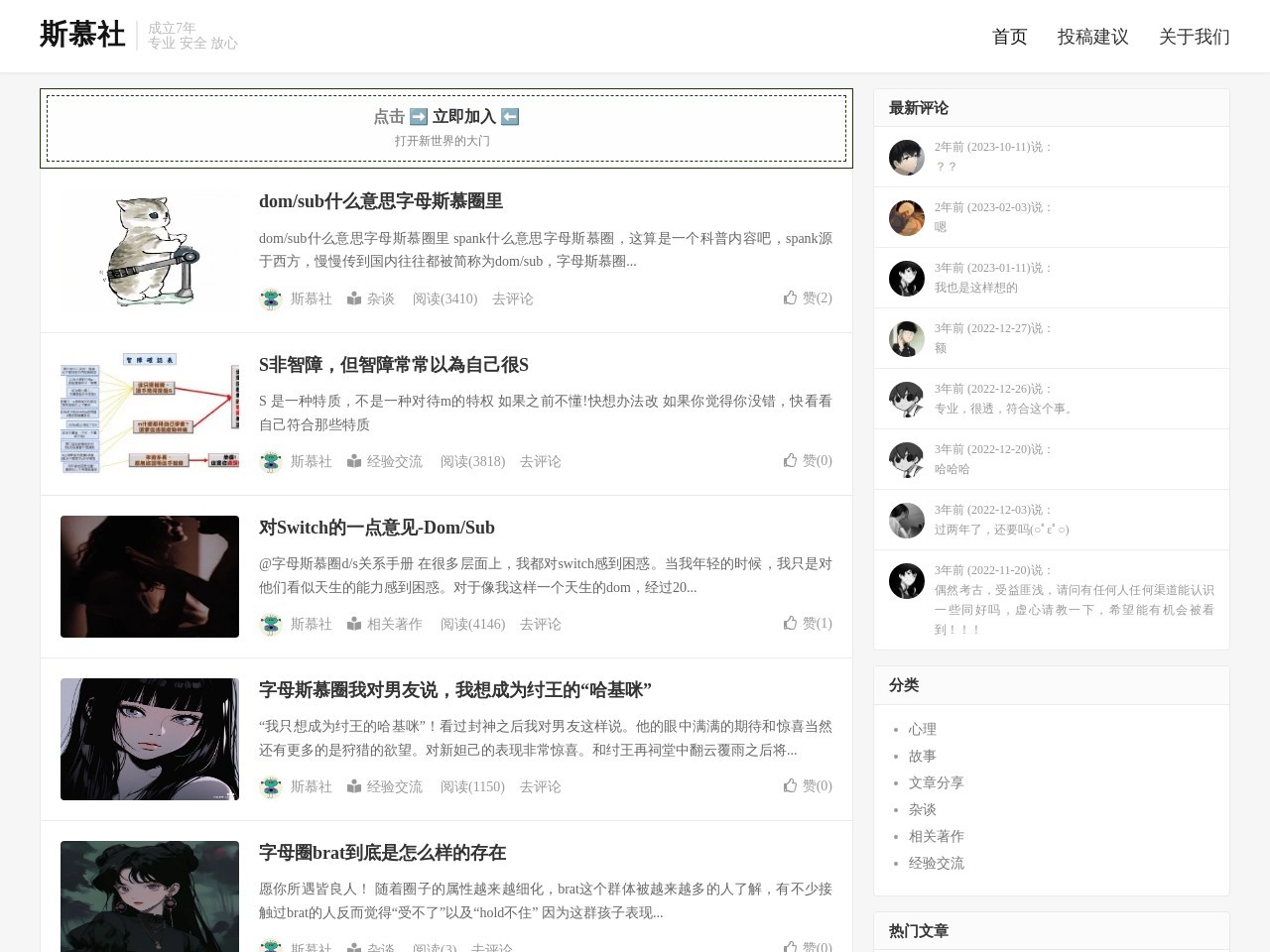The width and height of the screenshot is (1270, 952).
Task: Open the 首页 navigation item
Action: coord(1009,37)
